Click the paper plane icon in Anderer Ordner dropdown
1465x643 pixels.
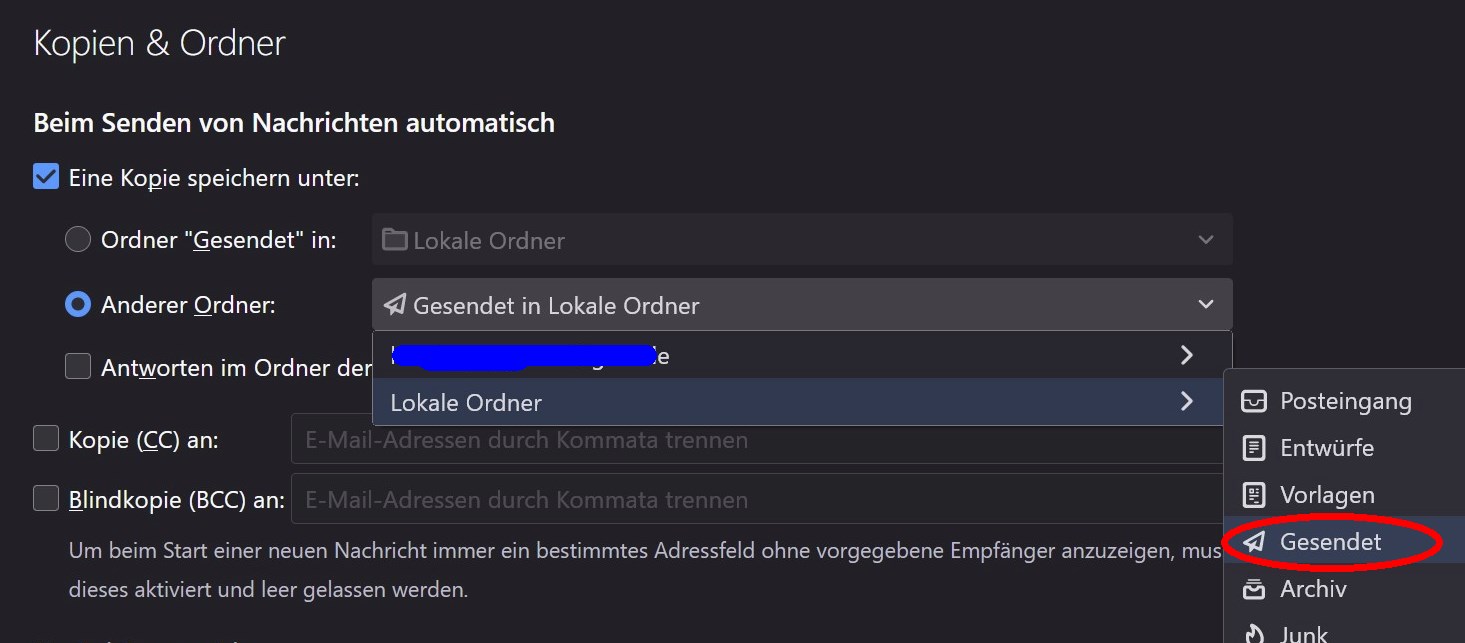point(395,305)
